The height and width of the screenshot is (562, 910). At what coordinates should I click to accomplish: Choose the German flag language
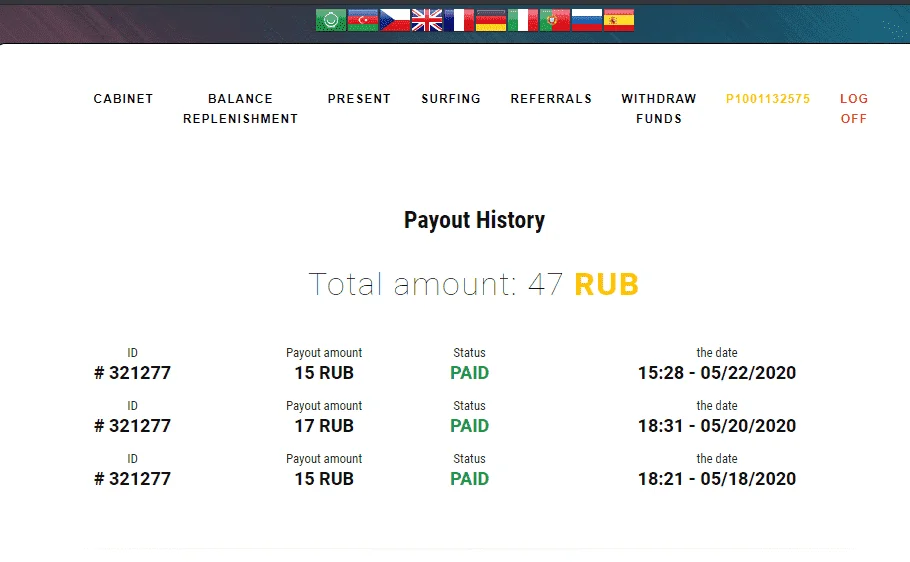click(491, 20)
